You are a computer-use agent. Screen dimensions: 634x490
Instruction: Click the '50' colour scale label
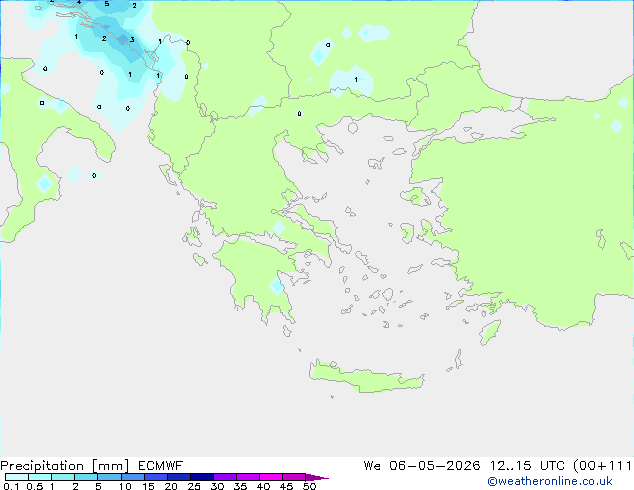coord(309,486)
